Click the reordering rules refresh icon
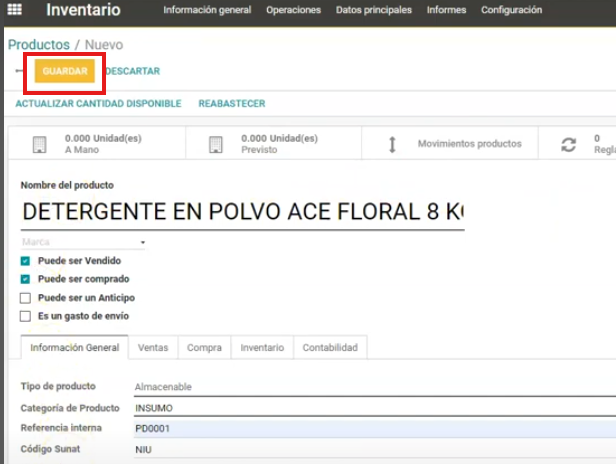The image size is (616, 464). (568, 145)
